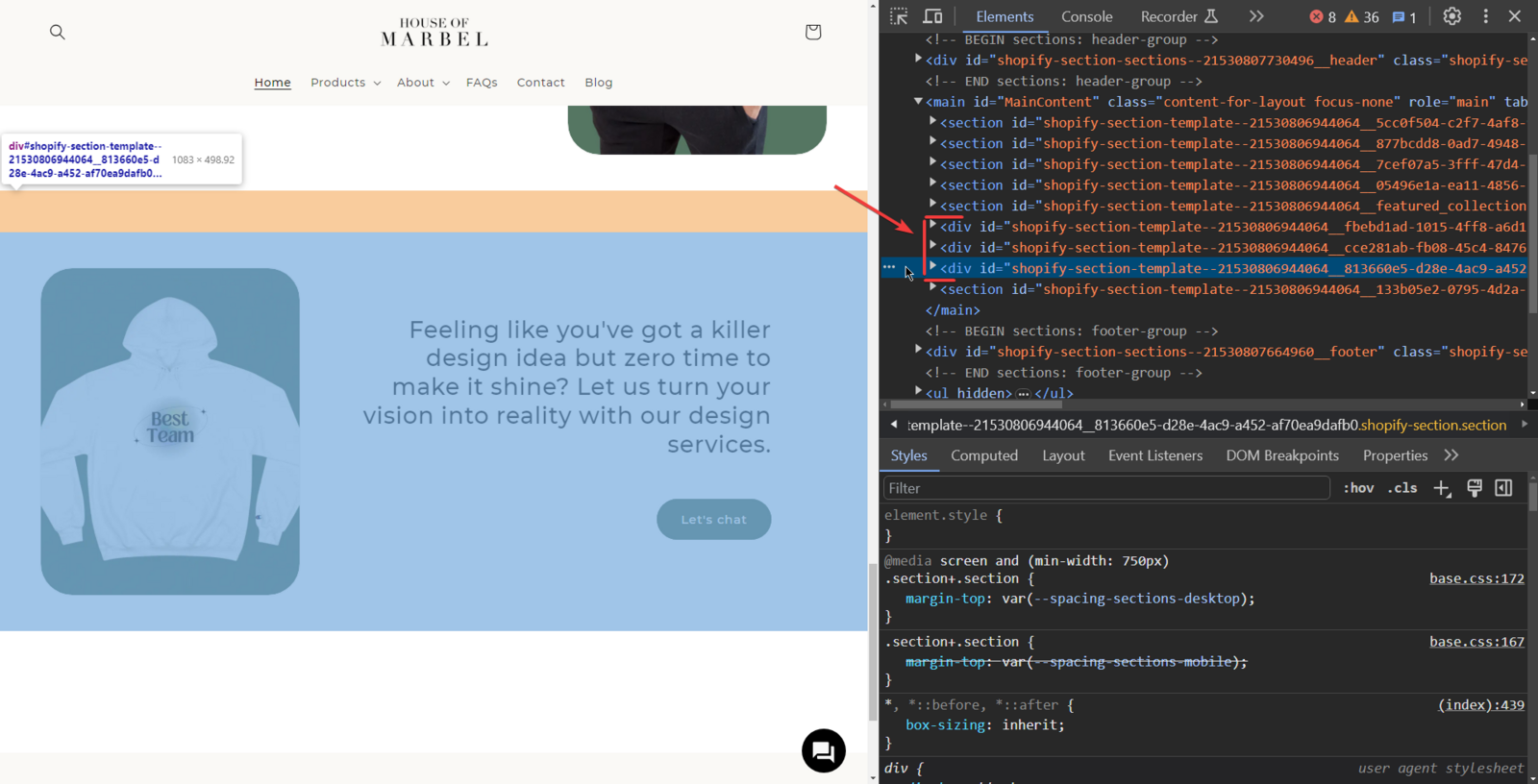
Task: Select section node ending 7cef07a5
Action: point(1233,164)
